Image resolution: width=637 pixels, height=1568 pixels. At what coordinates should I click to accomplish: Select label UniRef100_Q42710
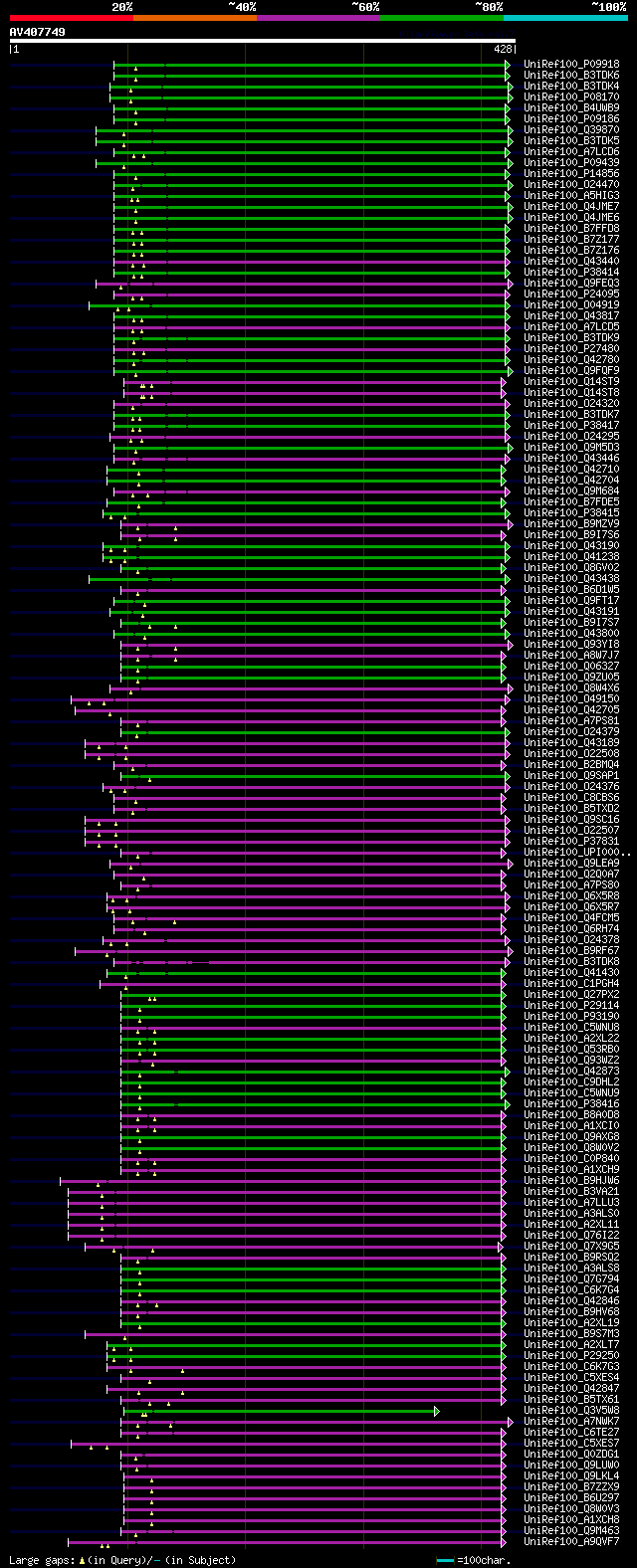tap(571, 470)
